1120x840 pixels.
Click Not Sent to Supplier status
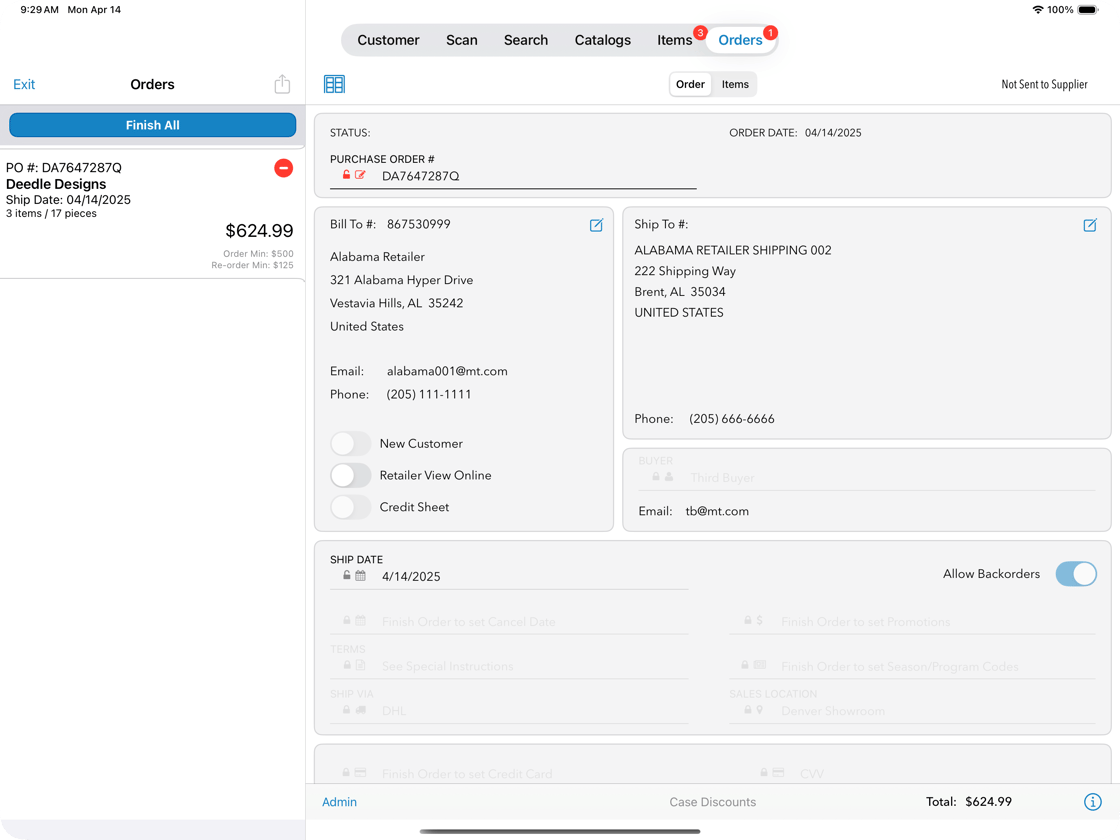point(1044,84)
